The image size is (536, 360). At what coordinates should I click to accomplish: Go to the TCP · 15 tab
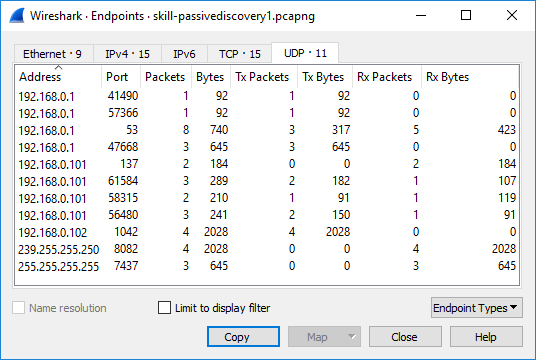(x=240, y=54)
